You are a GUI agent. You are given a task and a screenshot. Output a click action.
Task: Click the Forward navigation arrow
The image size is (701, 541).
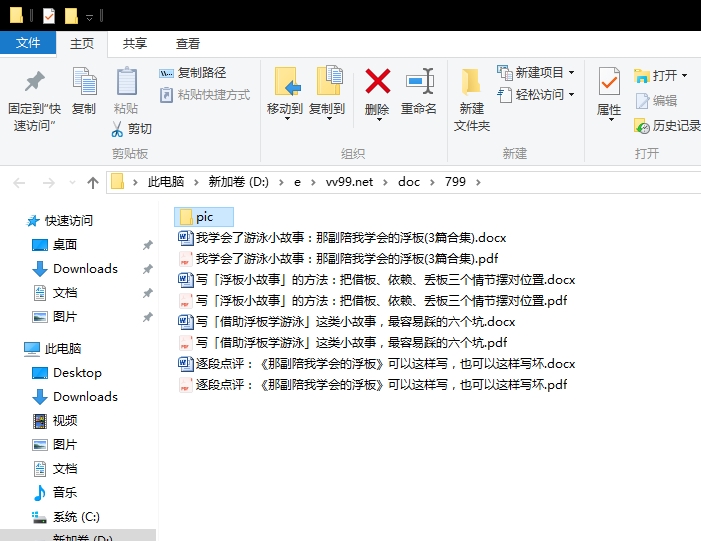tap(48, 182)
